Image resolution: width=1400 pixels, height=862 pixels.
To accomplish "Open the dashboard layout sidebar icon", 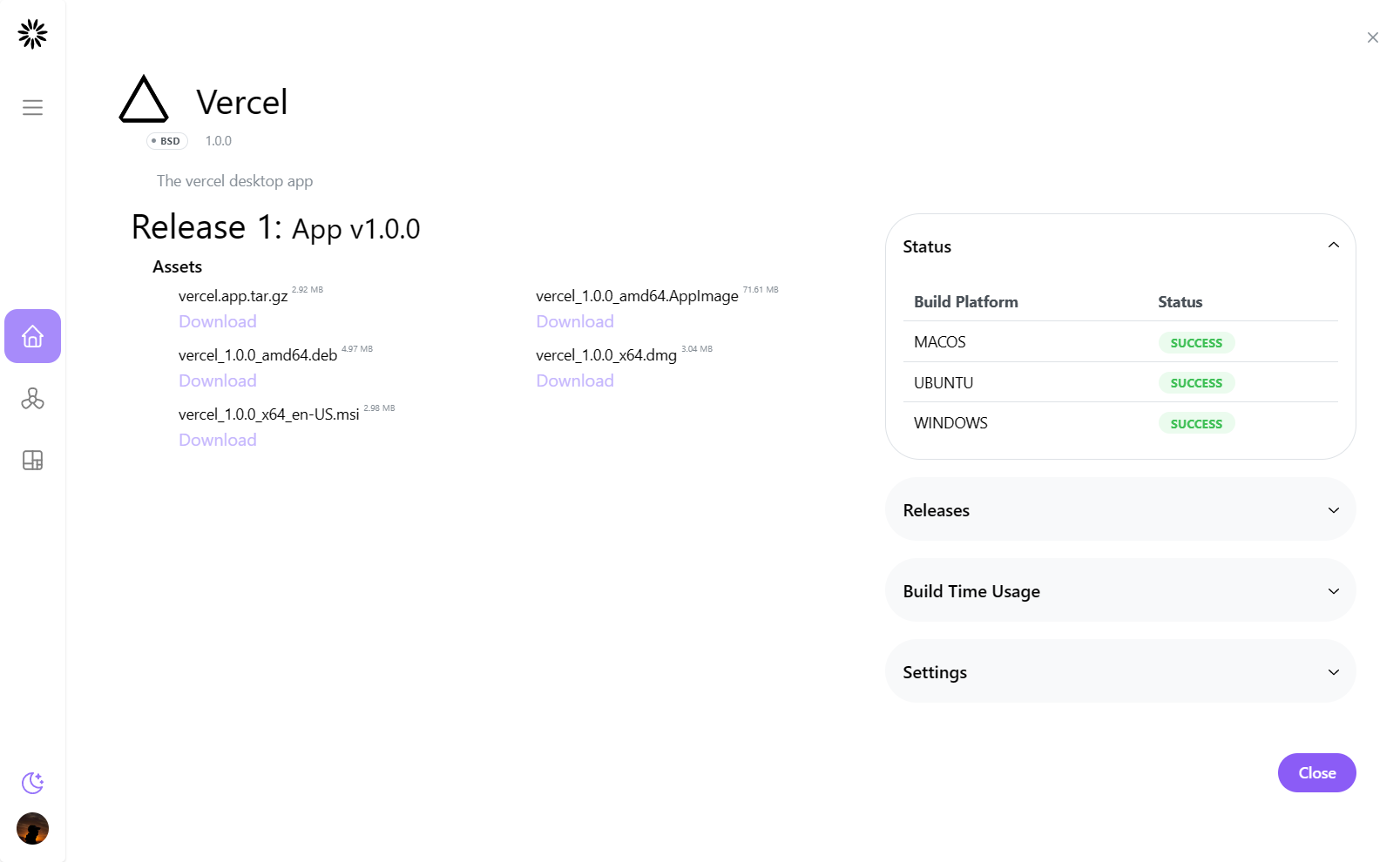I will (x=32, y=460).
